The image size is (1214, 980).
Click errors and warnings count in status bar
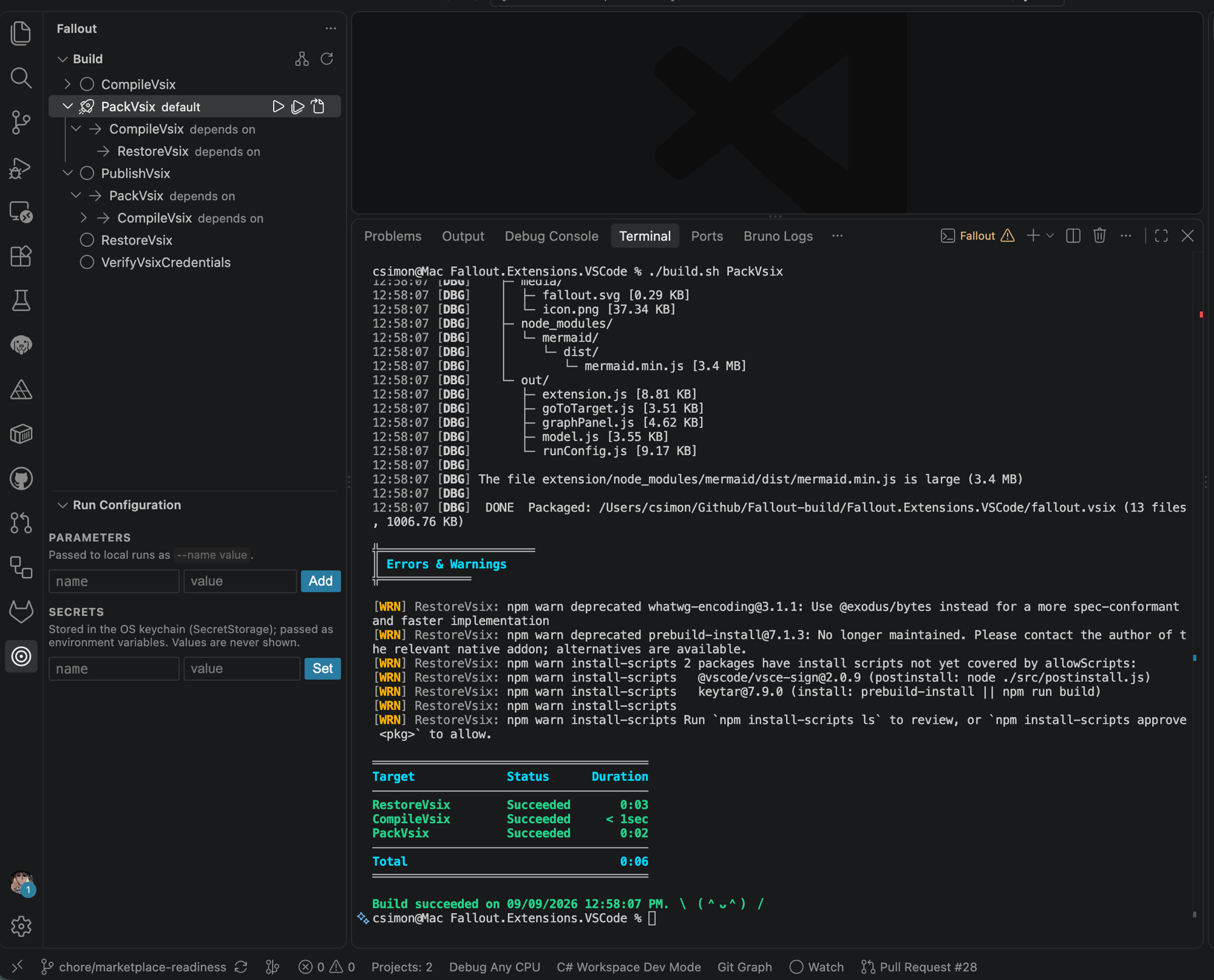[x=327, y=967]
